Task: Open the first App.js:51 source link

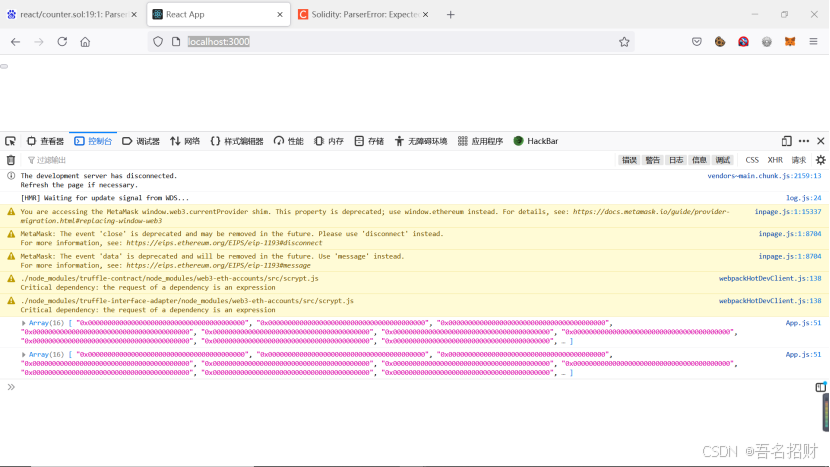Action: 803,323
